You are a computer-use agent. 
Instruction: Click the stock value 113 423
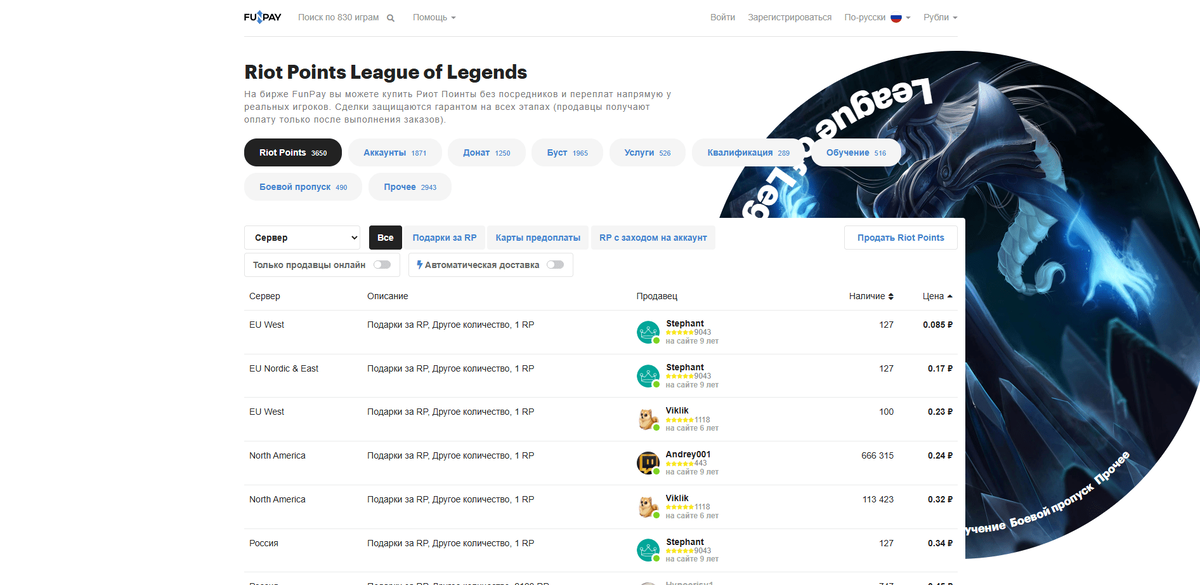878,500
